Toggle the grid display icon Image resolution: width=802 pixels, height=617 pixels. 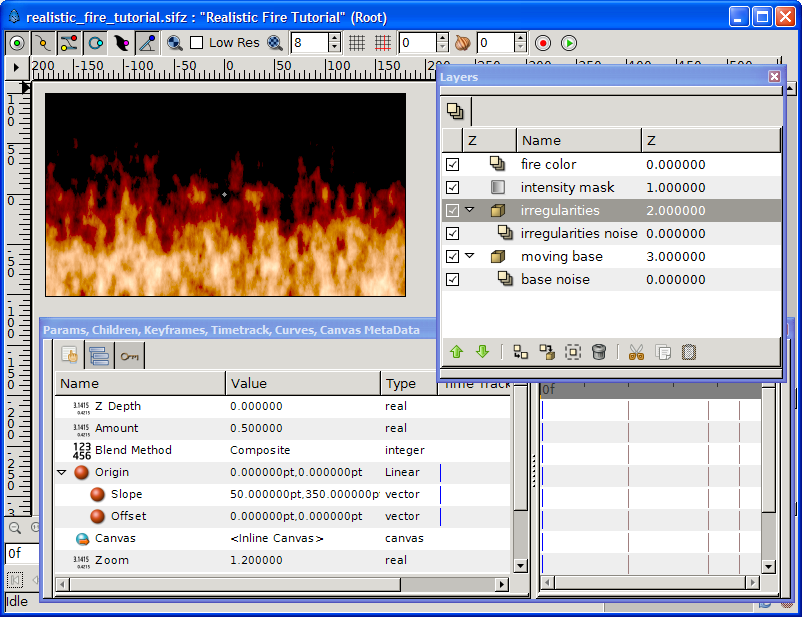click(x=357, y=43)
